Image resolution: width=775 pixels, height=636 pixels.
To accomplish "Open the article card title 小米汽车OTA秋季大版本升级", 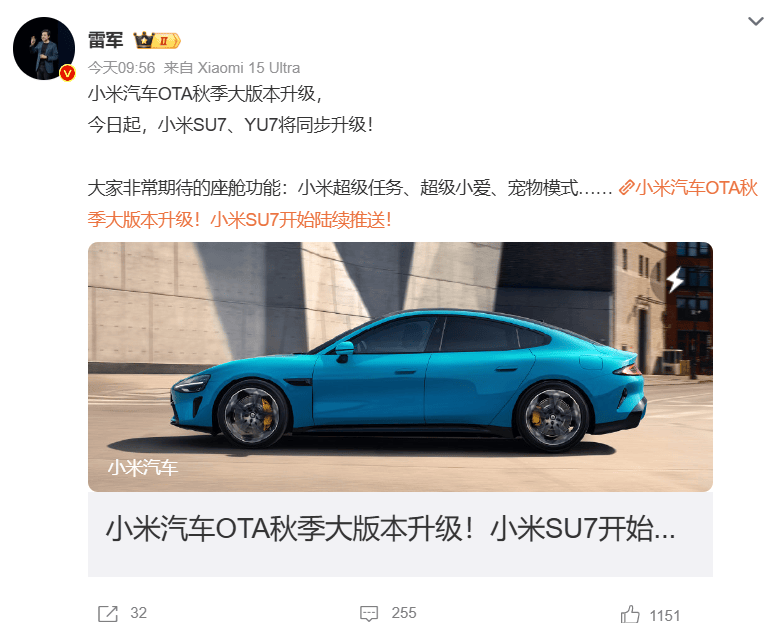I will click(x=390, y=529).
